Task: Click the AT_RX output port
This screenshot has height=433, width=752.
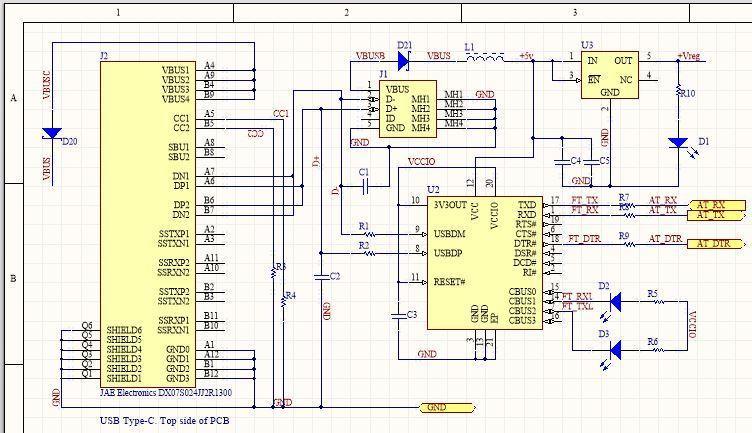Action: 717,205
